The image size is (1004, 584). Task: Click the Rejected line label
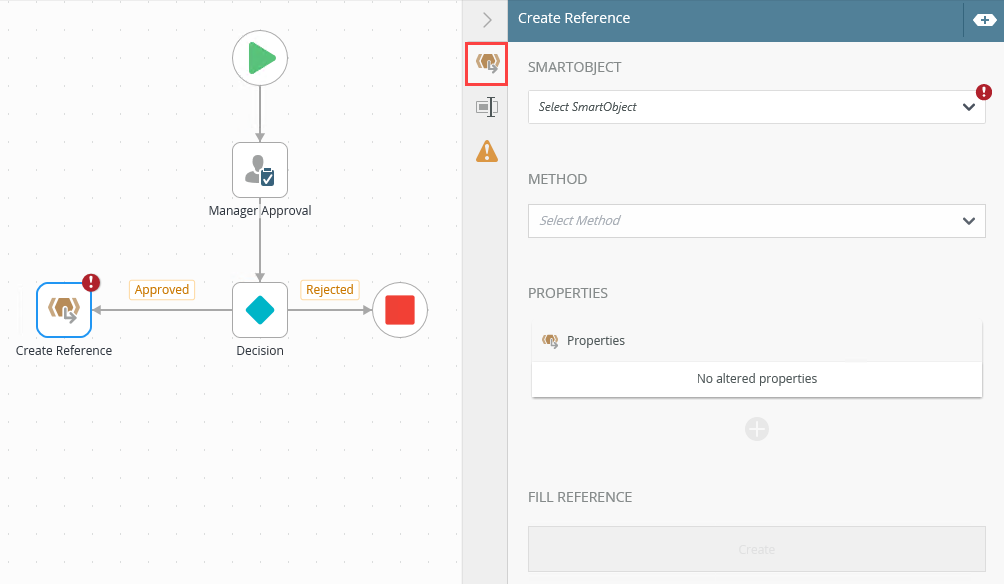point(330,289)
